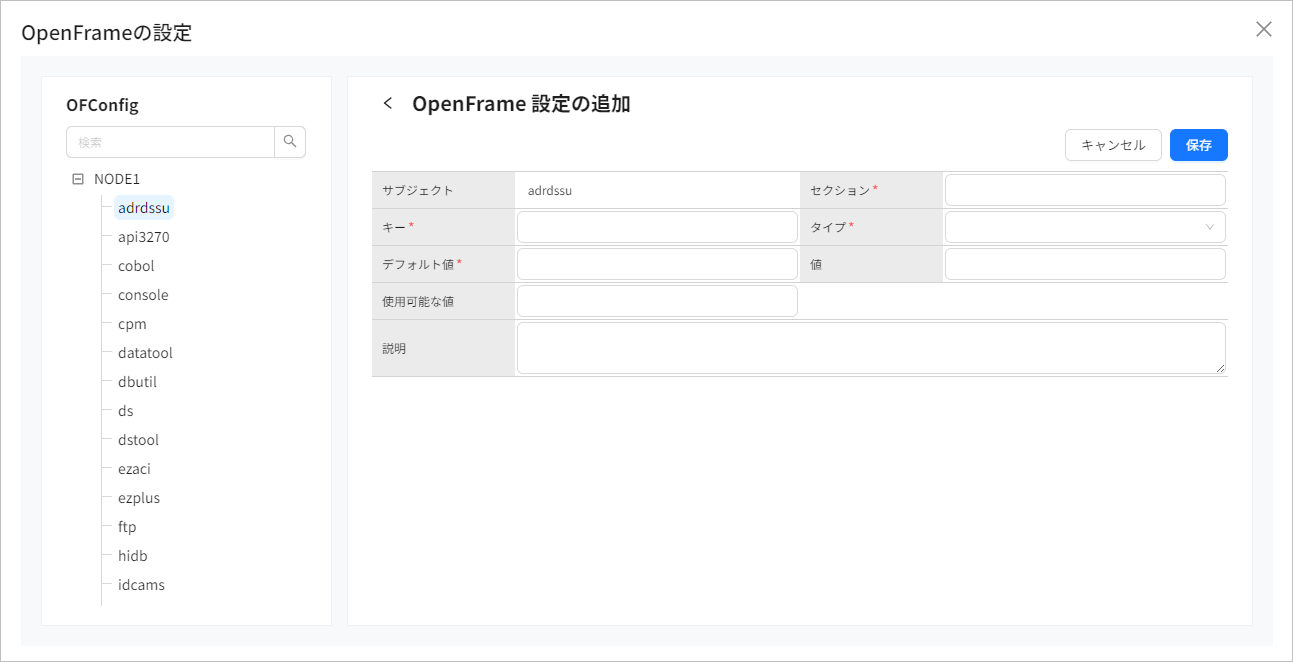The height and width of the screenshot is (662, 1293).
Task: Select the console node in OFConfig
Action: coord(141,294)
